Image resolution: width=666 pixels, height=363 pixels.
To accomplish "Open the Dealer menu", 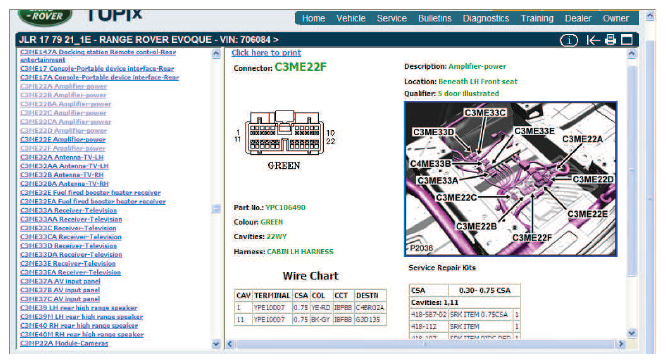I will 578,18.
